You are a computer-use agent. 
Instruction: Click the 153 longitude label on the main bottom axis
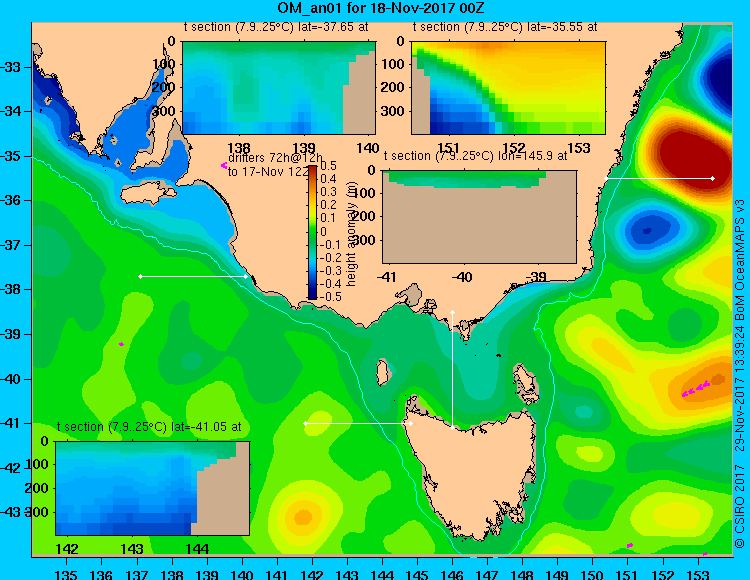click(698, 574)
